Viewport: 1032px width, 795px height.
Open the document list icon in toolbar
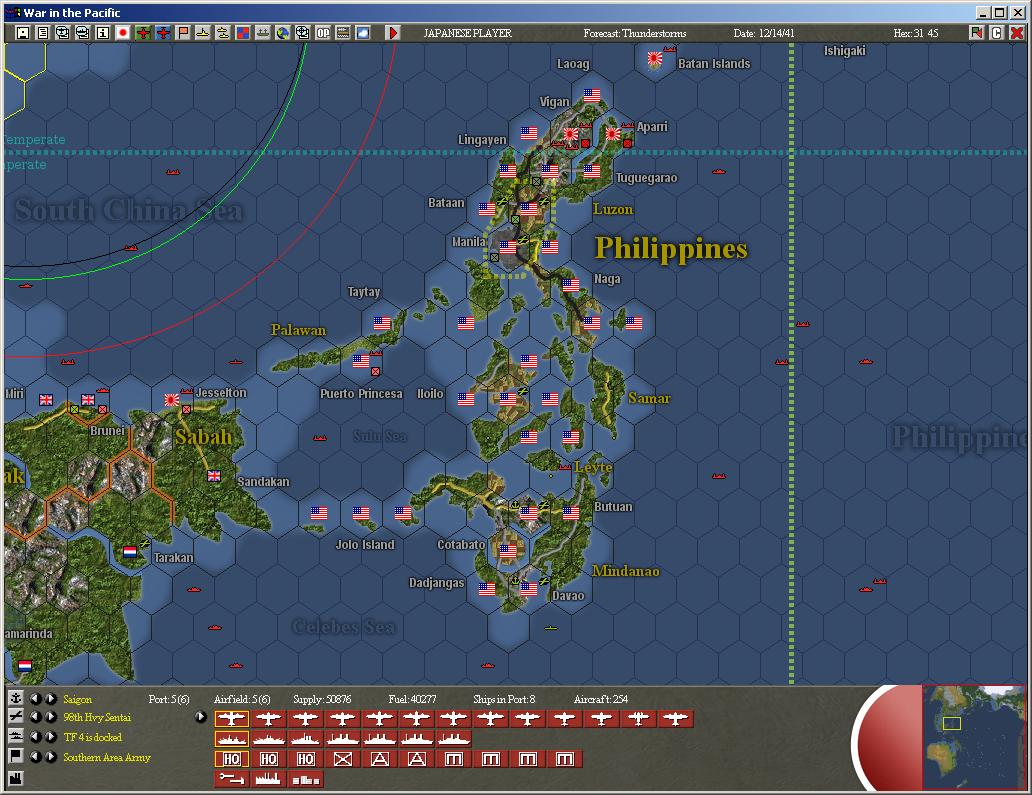pyautogui.click(x=43, y=33)
